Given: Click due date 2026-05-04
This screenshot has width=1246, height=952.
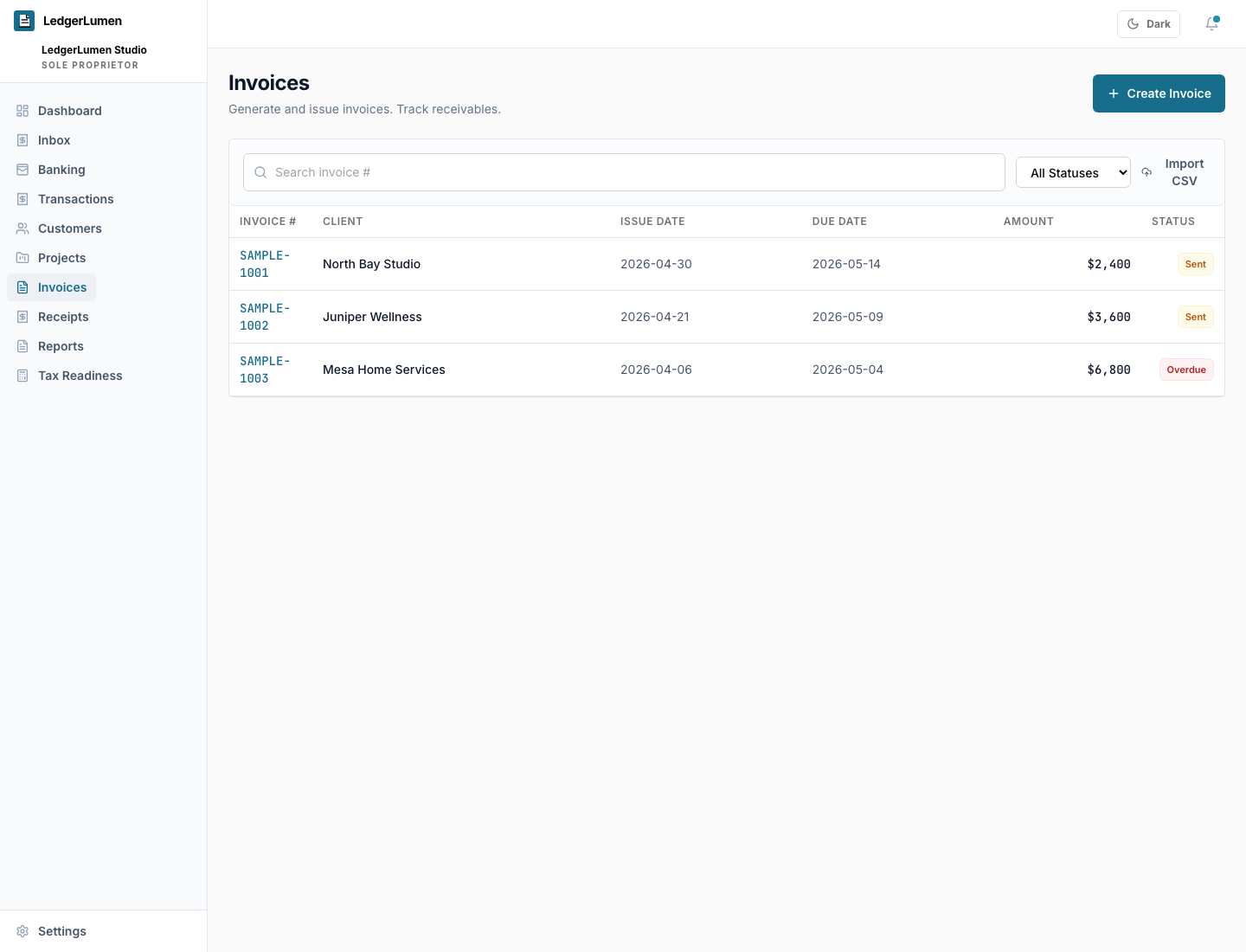Looking at the screenshot, I should point(848,370).
